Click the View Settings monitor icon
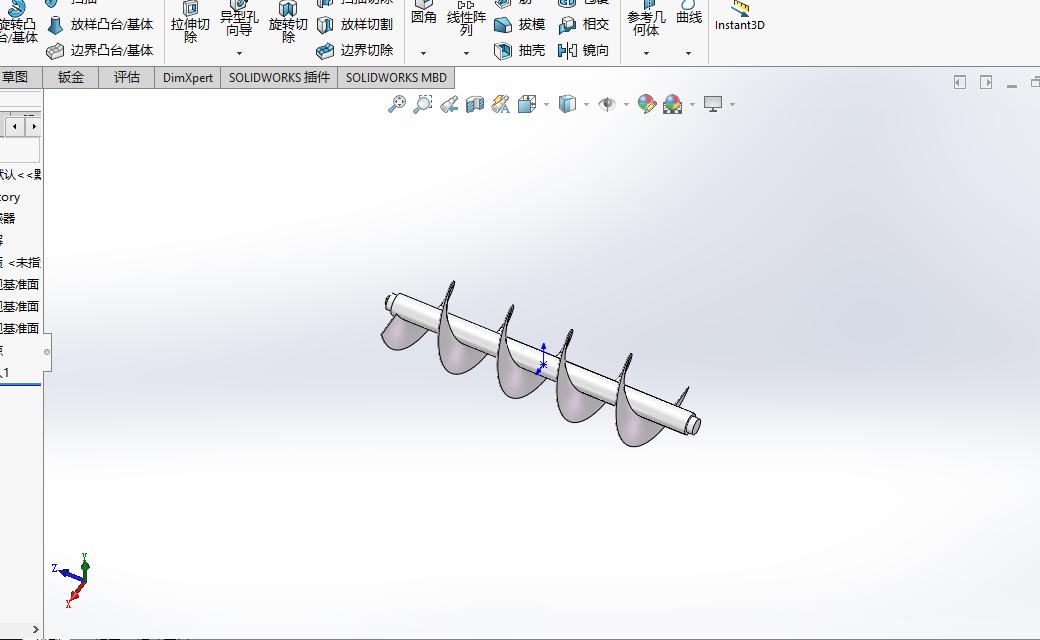Viewport: 1040px width, 640px height. pos(713,104)
